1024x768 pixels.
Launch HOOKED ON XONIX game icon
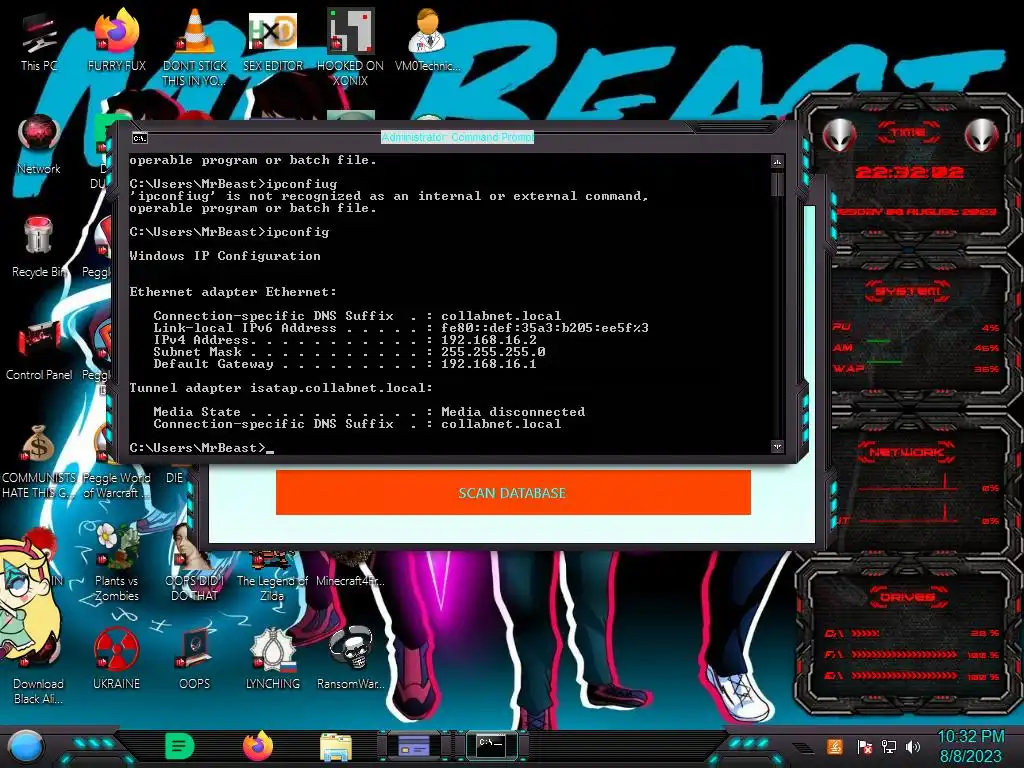coord(350,46)
